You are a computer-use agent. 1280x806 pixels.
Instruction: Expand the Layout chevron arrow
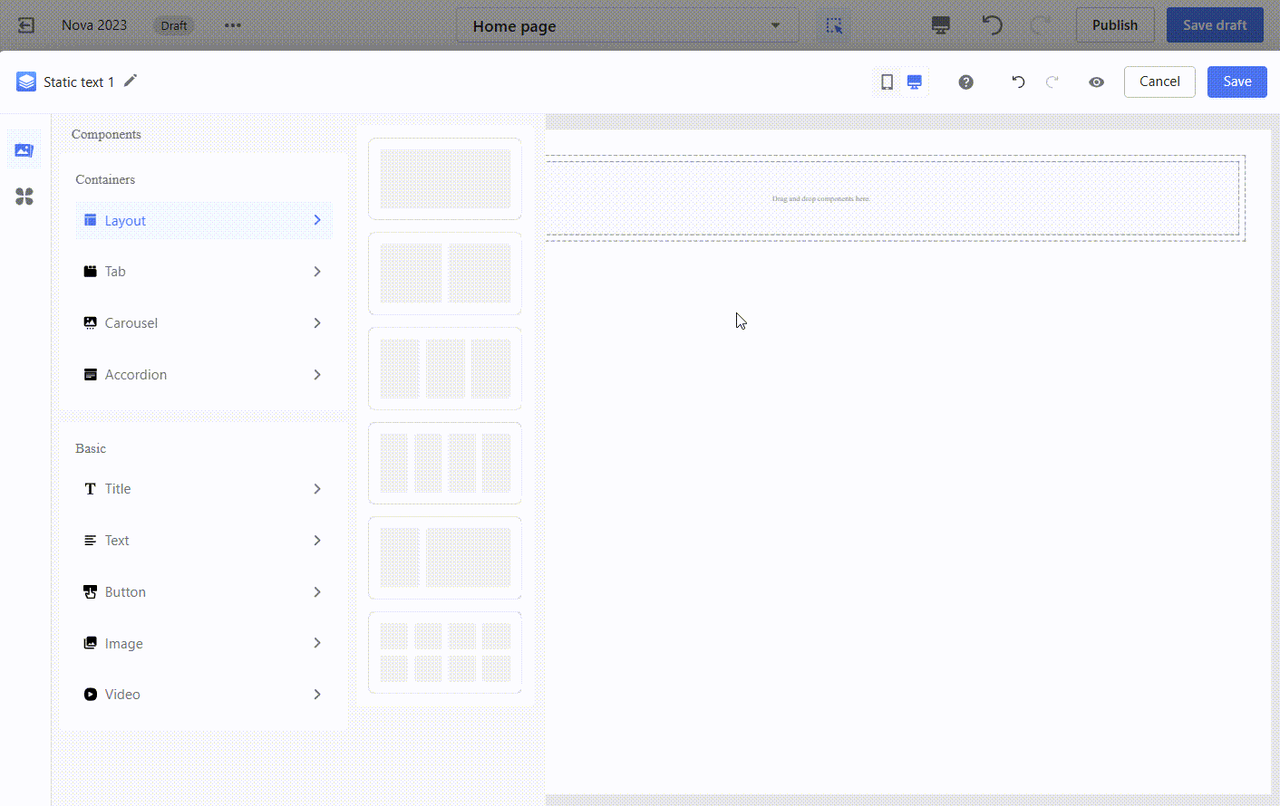(317, 220)
